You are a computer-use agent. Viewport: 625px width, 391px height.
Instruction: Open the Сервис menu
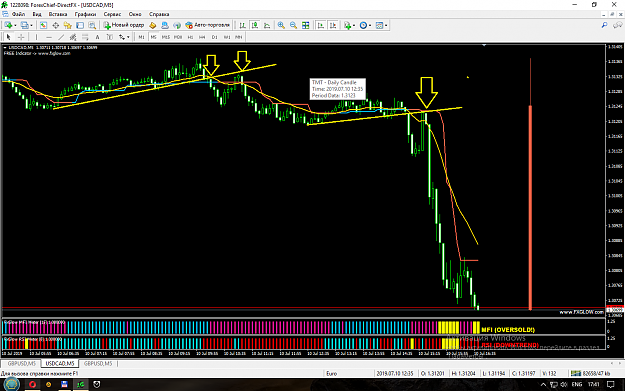click(x=112, y=14)
